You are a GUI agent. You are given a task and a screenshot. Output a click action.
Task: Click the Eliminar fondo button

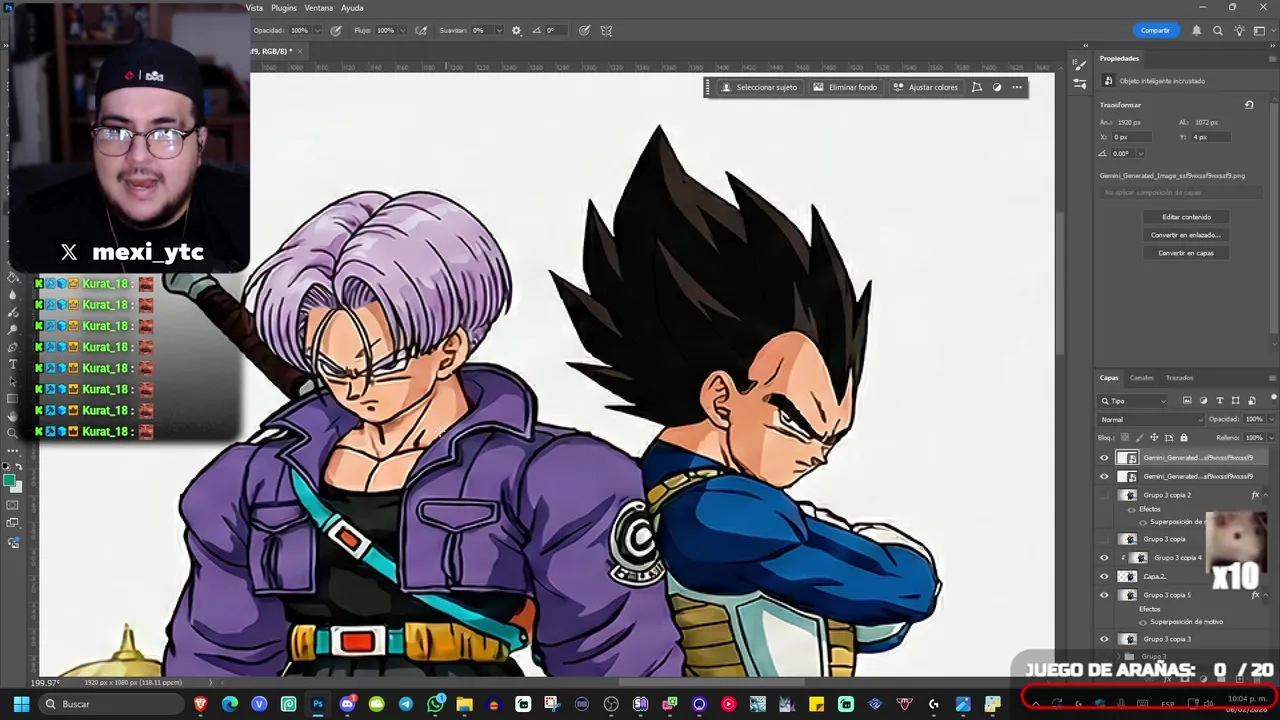click(845, 87)
